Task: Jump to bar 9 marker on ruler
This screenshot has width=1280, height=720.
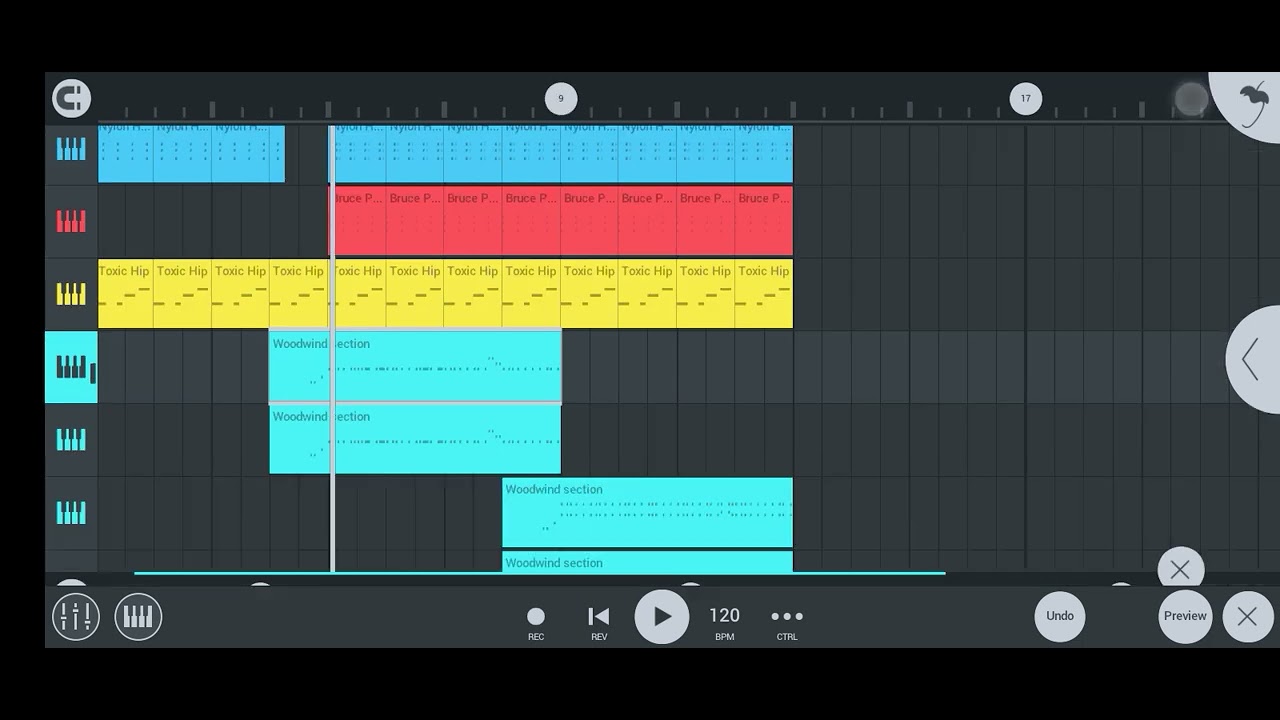Action: 561,98
